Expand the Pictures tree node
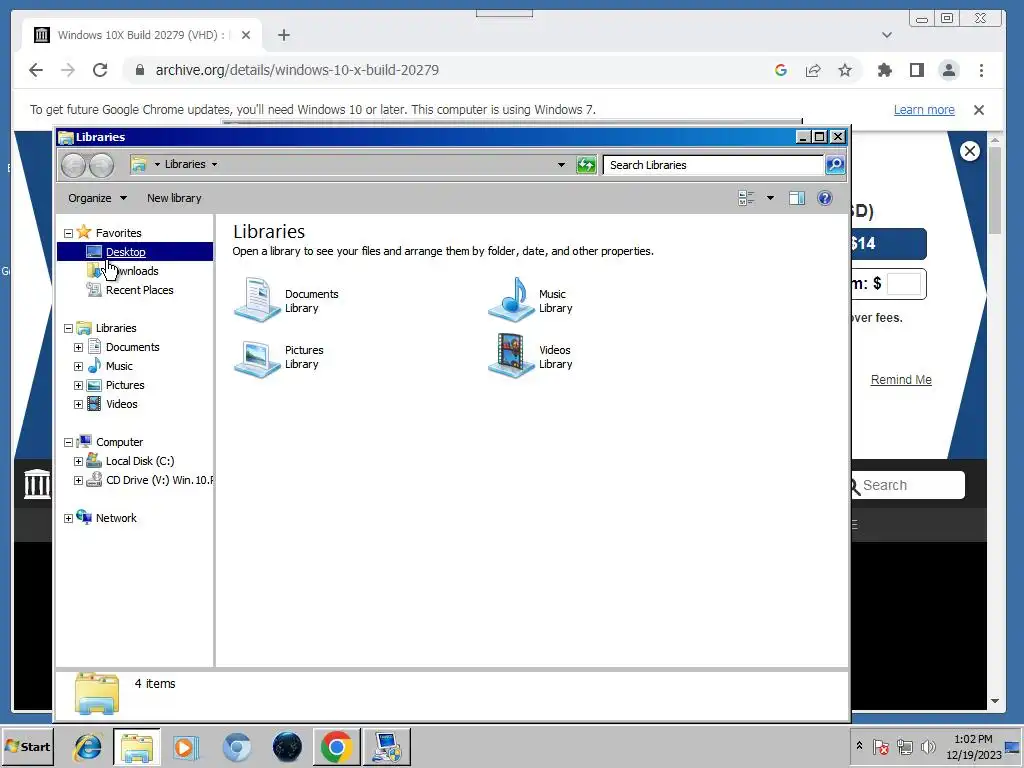Screen dimensions: 1024x768 pyautogui.click(x=78, y=385)
